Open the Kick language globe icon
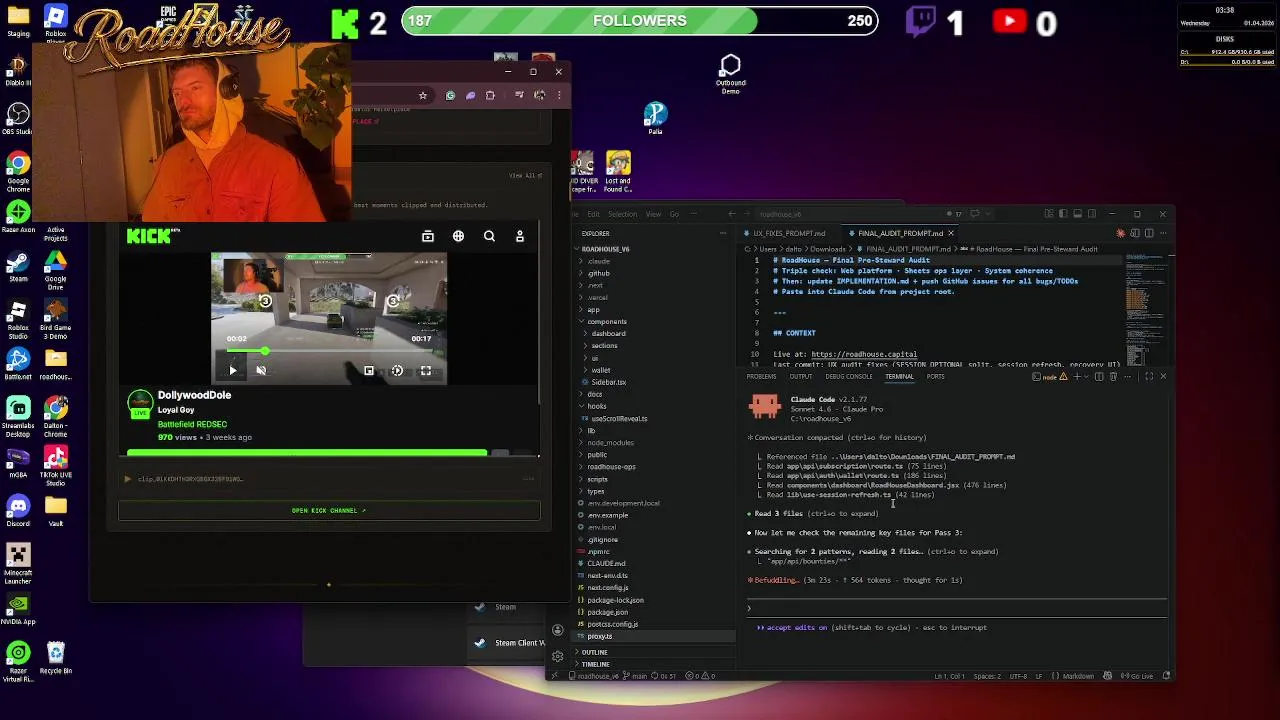Screen dimensions: 1280x720 (458, 236)
